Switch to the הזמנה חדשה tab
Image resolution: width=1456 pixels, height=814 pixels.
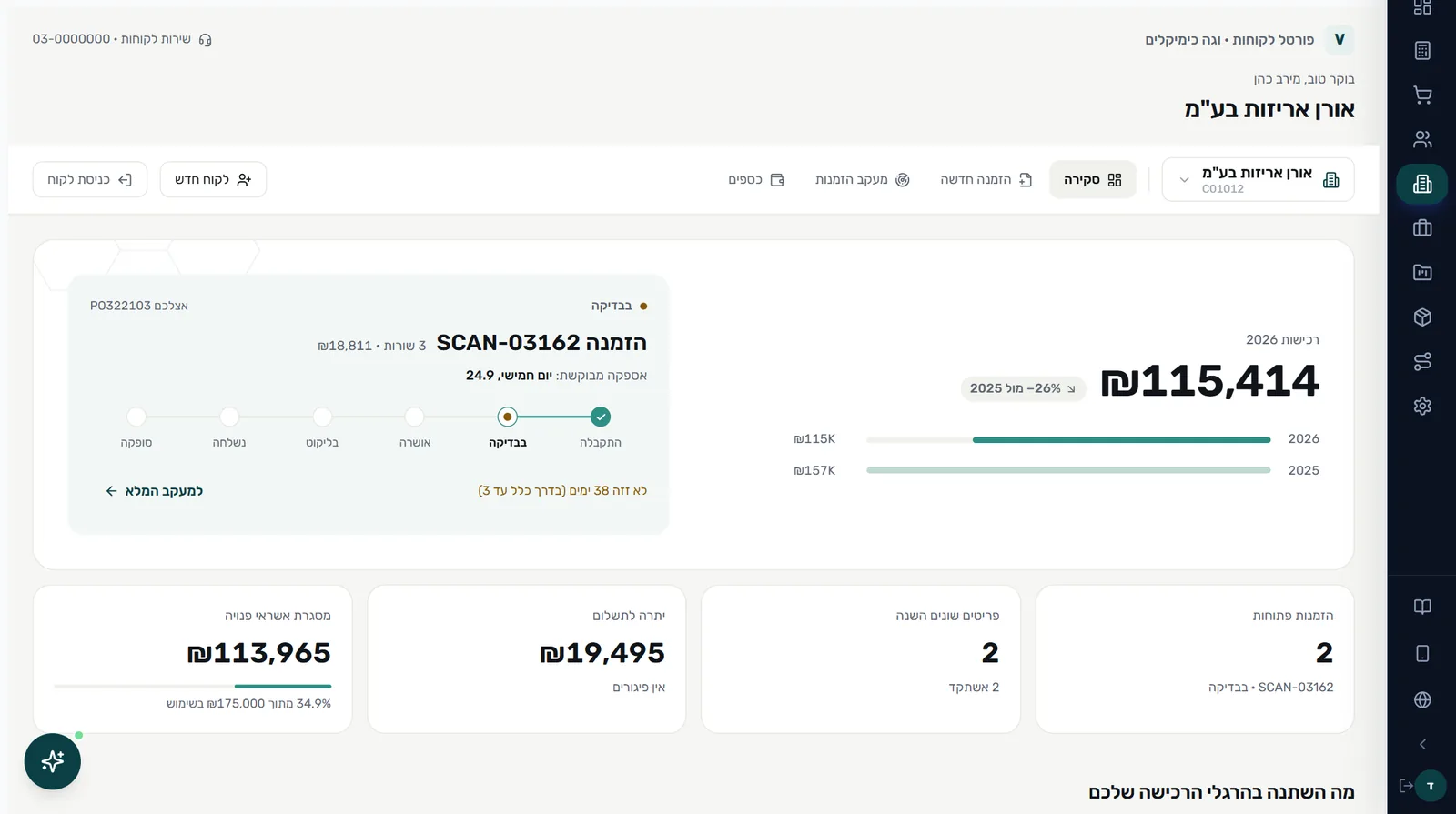tap(986, 180)
